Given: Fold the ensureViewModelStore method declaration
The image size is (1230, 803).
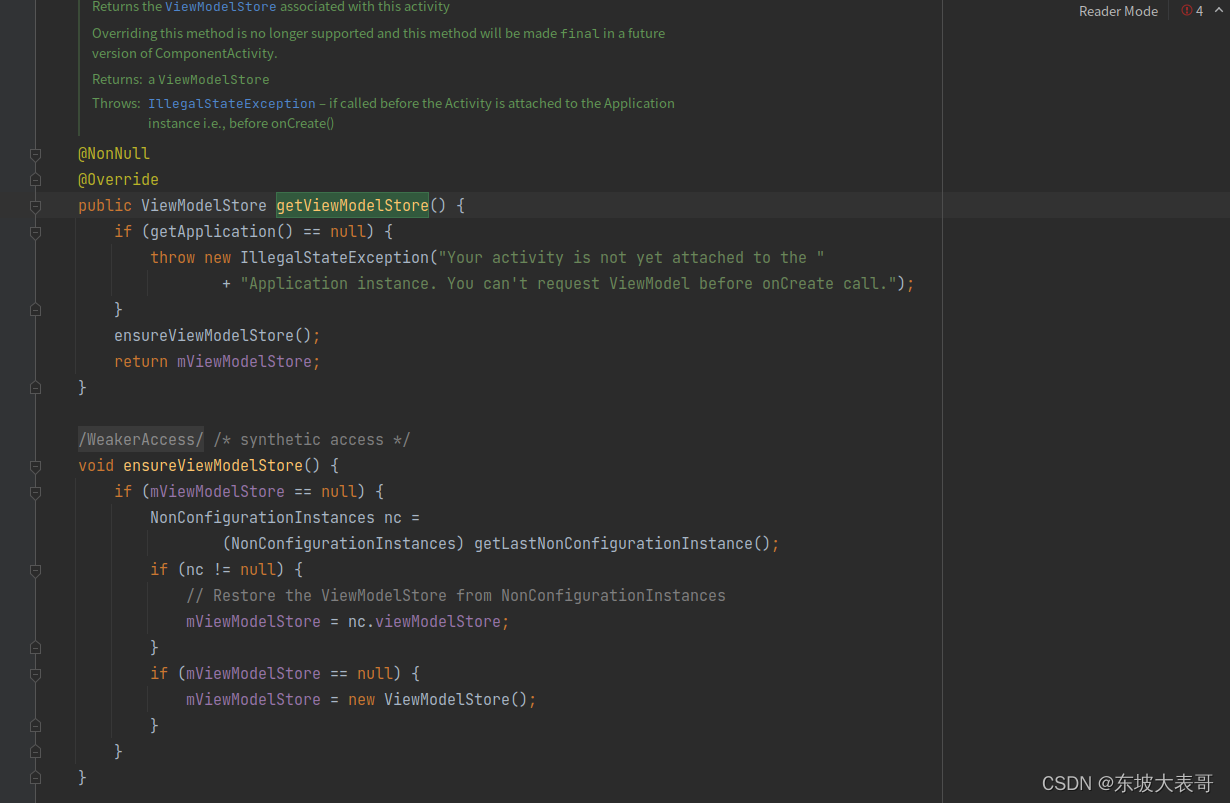Looking at the screenshot, I should pos(35,466).
